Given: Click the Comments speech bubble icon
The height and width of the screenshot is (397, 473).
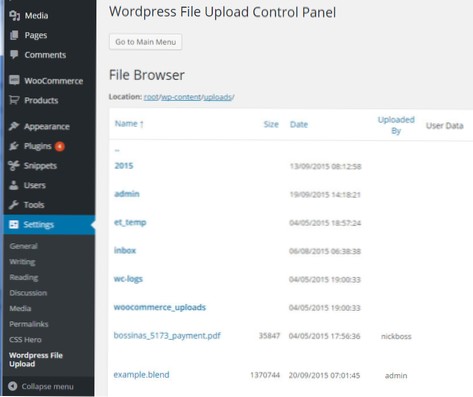Looking at the screenshot, I should [x=14, y=54].
